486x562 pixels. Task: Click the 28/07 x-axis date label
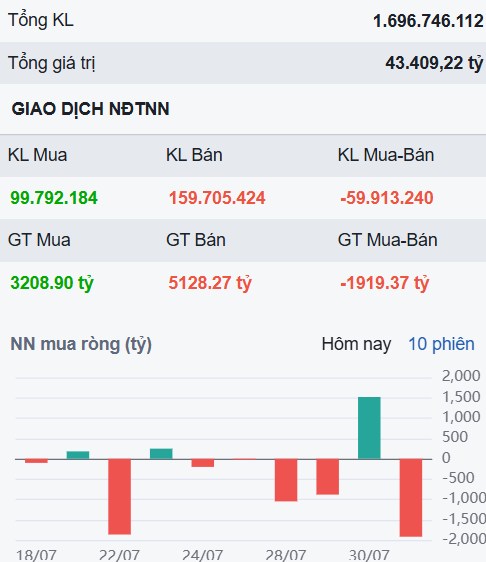pos(286,555)
